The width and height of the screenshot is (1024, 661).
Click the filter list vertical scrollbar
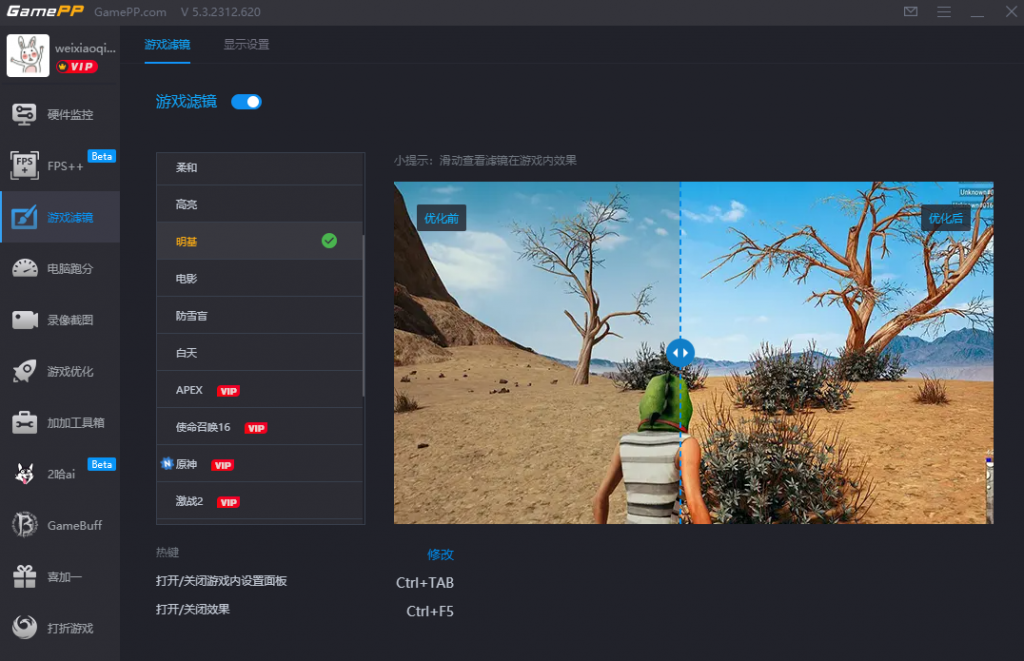click(363, 315)
